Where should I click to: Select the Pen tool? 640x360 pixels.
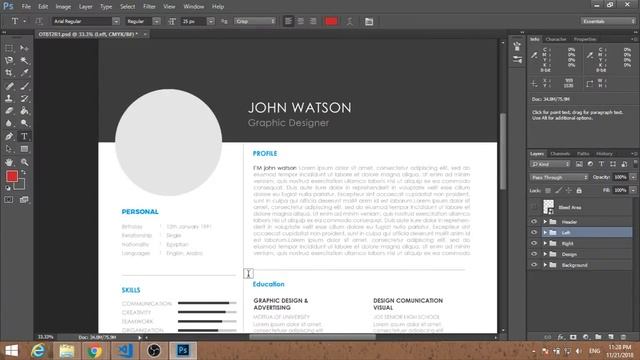9,136
